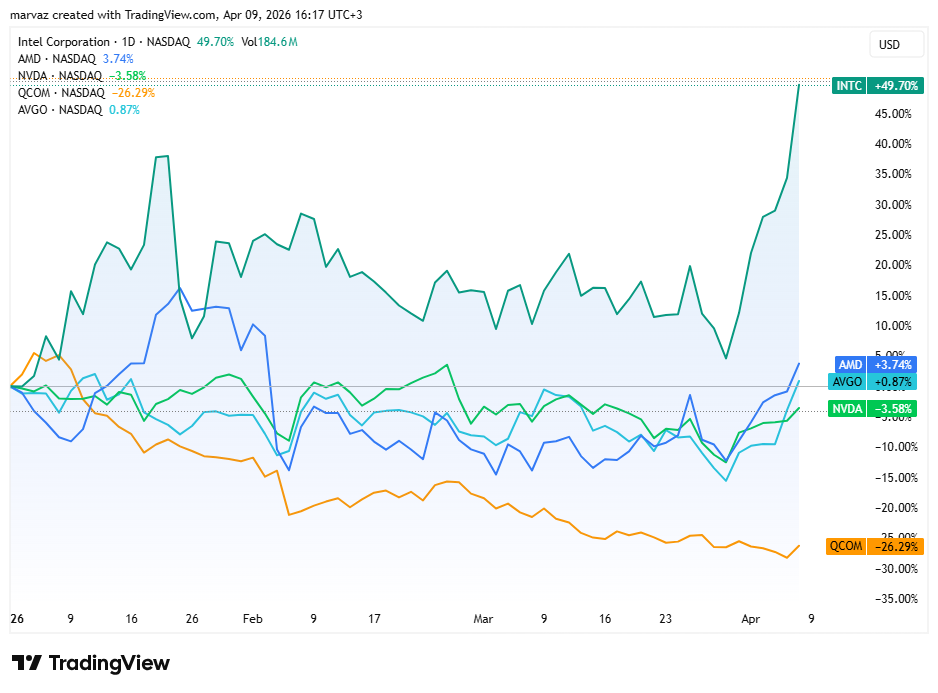Click the -26.29% QCOM value tag
The image size is (938, 693).
(x=895, y=546)
